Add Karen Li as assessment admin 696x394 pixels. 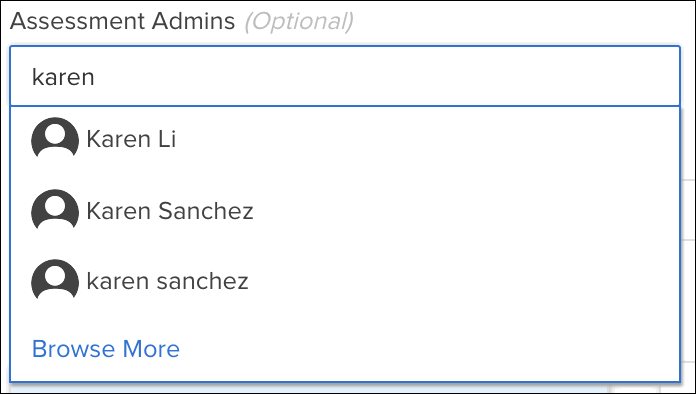click(x=345, y=139)
